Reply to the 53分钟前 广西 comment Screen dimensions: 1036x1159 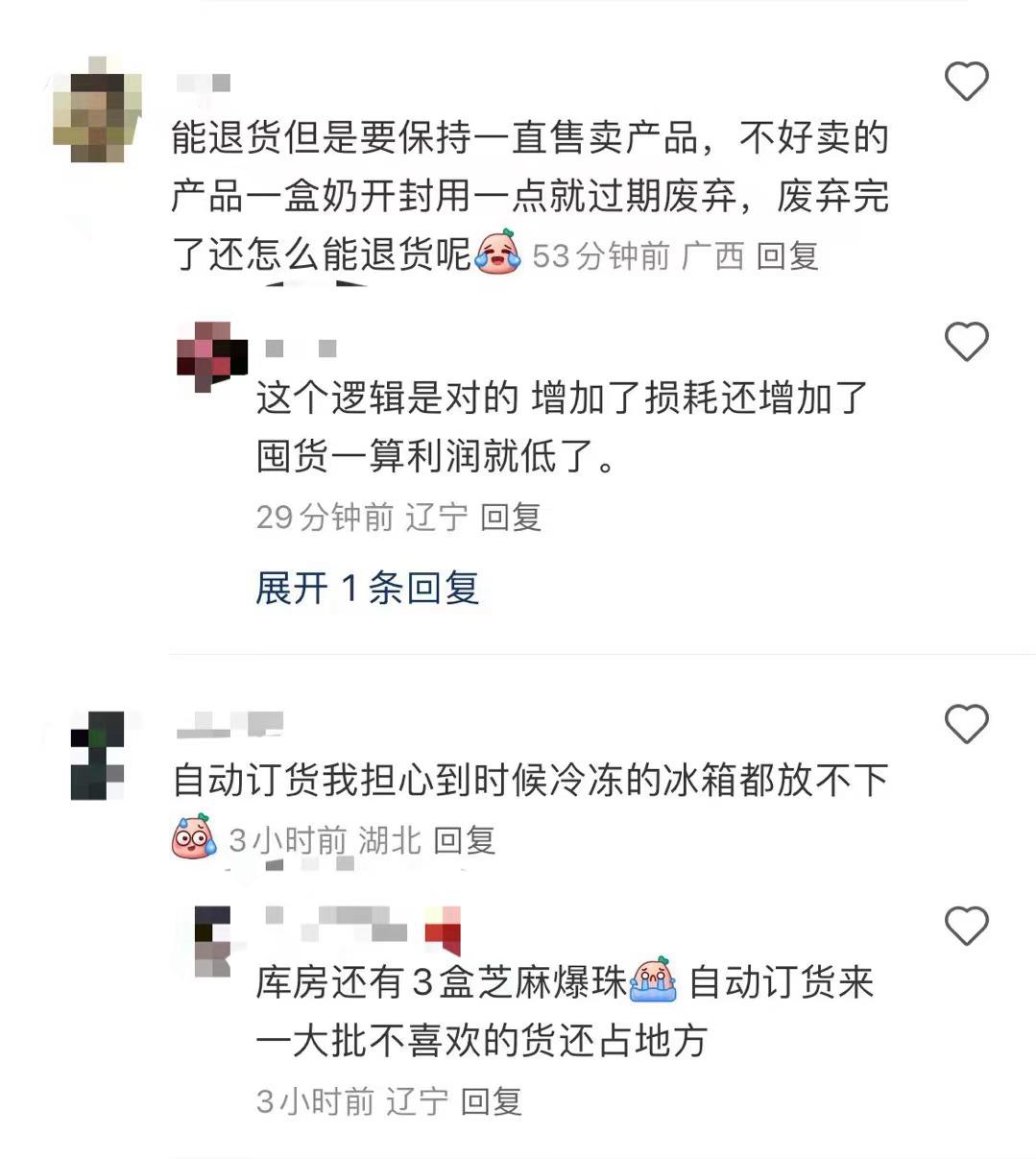(786, 255)
